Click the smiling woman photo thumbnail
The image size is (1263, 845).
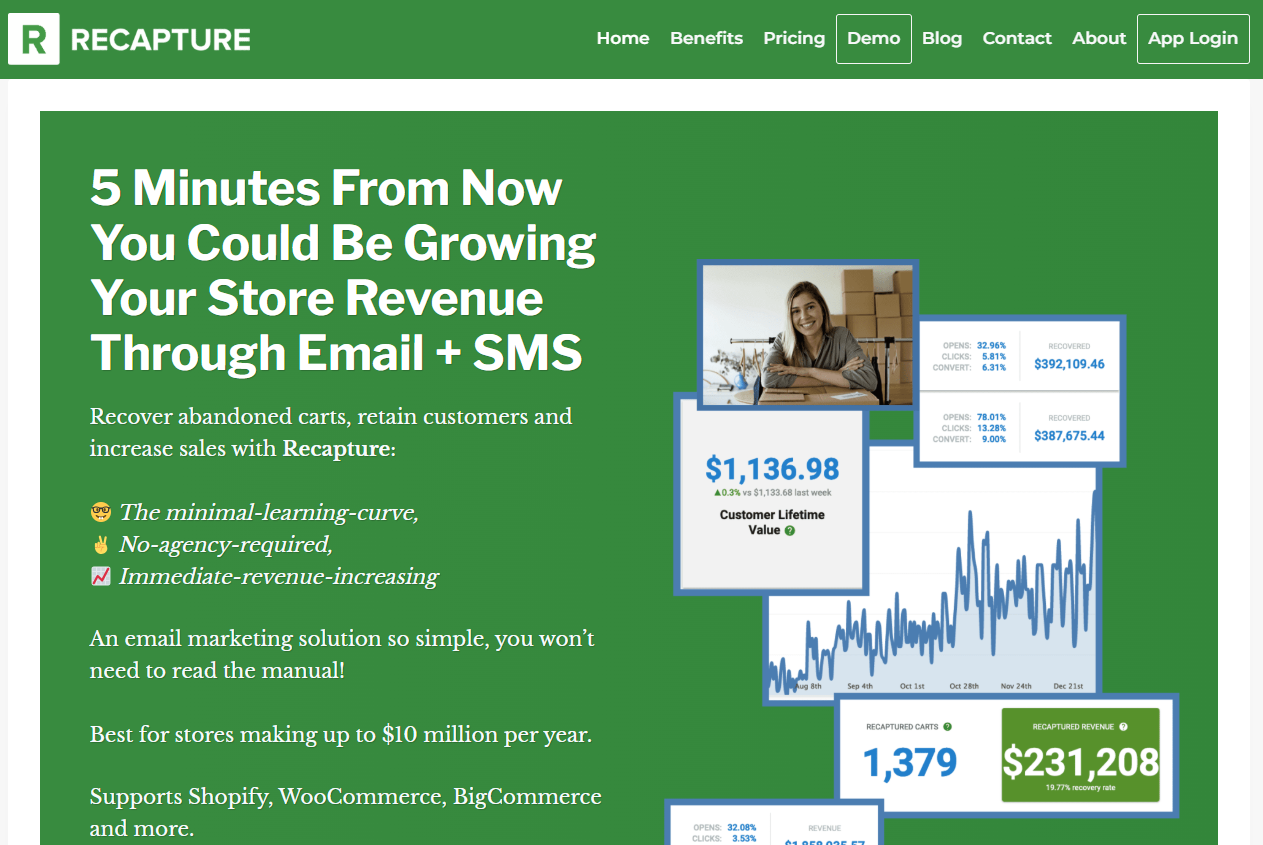click(x=808, y=335)
